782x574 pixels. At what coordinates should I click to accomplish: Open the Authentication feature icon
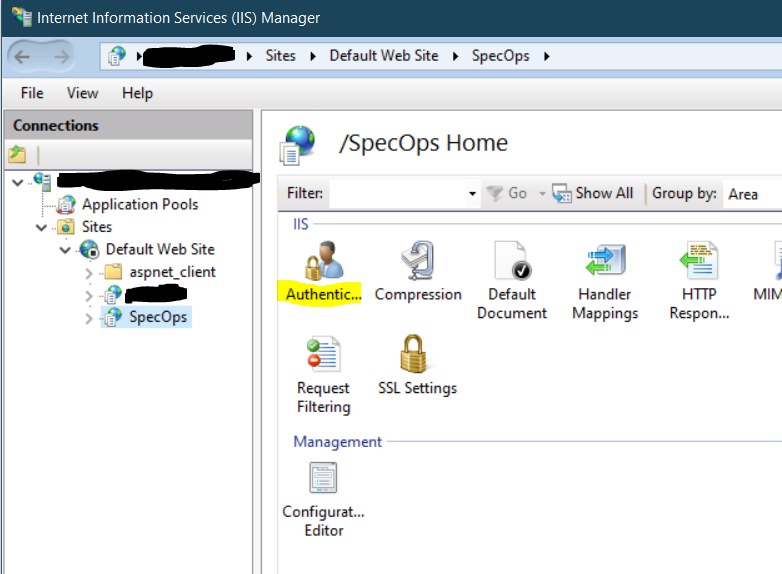pyautogui.click(x=323, y=260)
